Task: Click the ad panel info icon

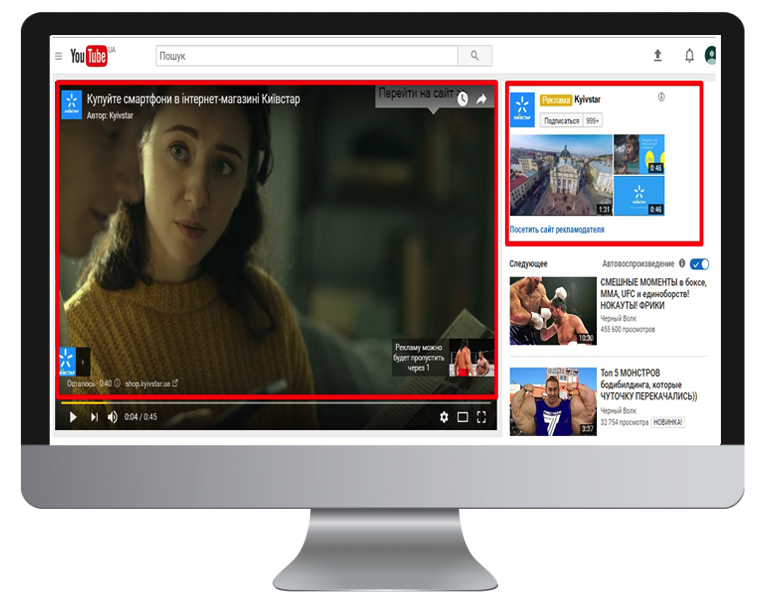Action: [661, 97]
